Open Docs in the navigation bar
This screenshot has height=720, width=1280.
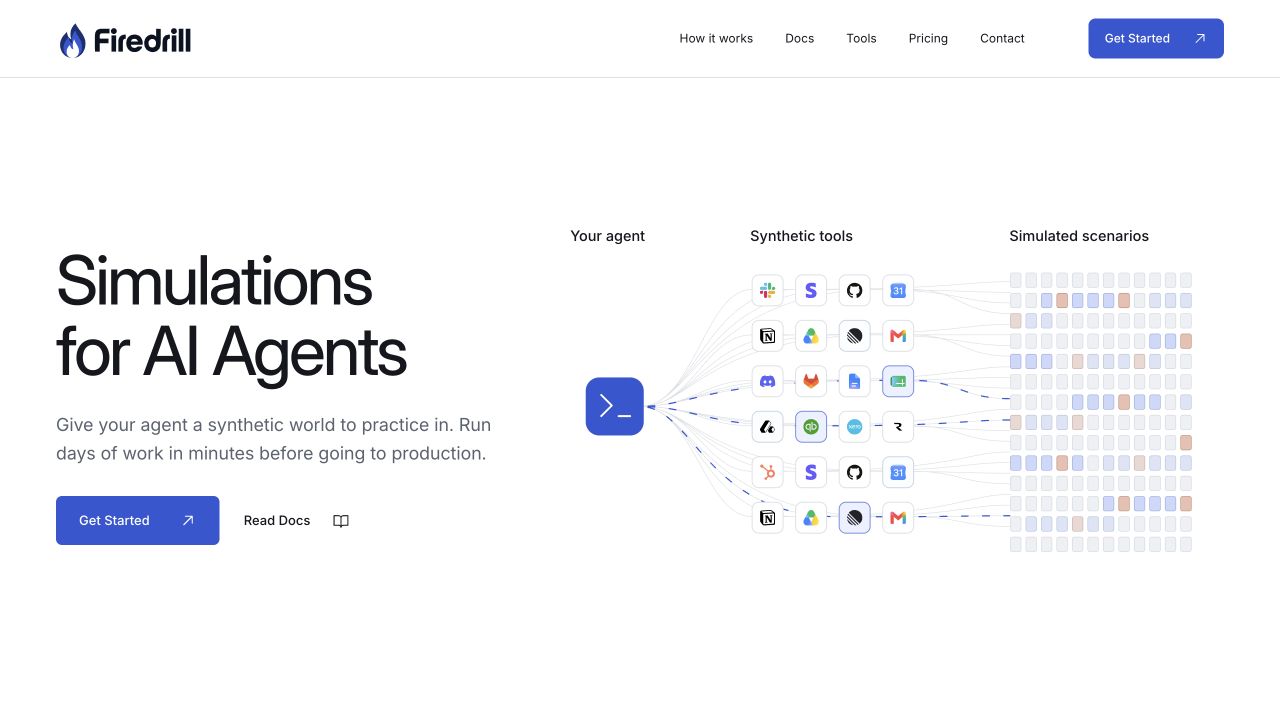[800, 38]
